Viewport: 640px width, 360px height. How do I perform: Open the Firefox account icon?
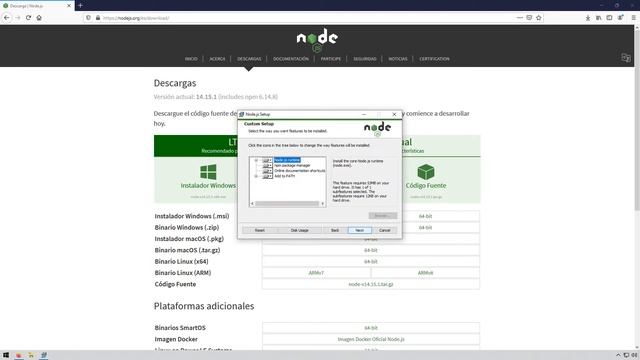coord(620,18)
